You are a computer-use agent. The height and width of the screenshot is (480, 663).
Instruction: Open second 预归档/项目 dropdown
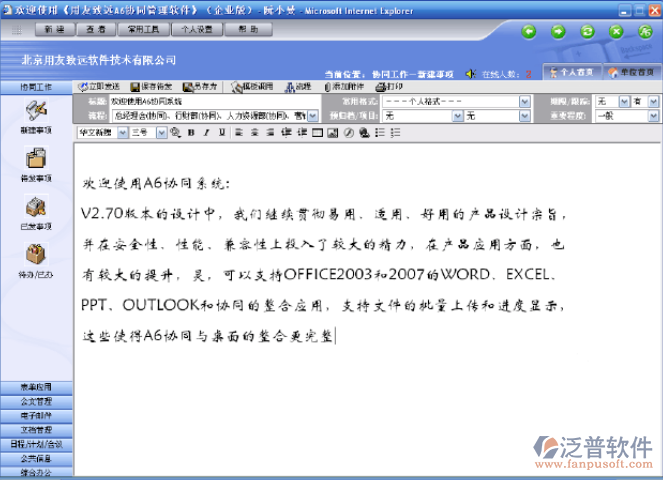[x=525, y=115]
